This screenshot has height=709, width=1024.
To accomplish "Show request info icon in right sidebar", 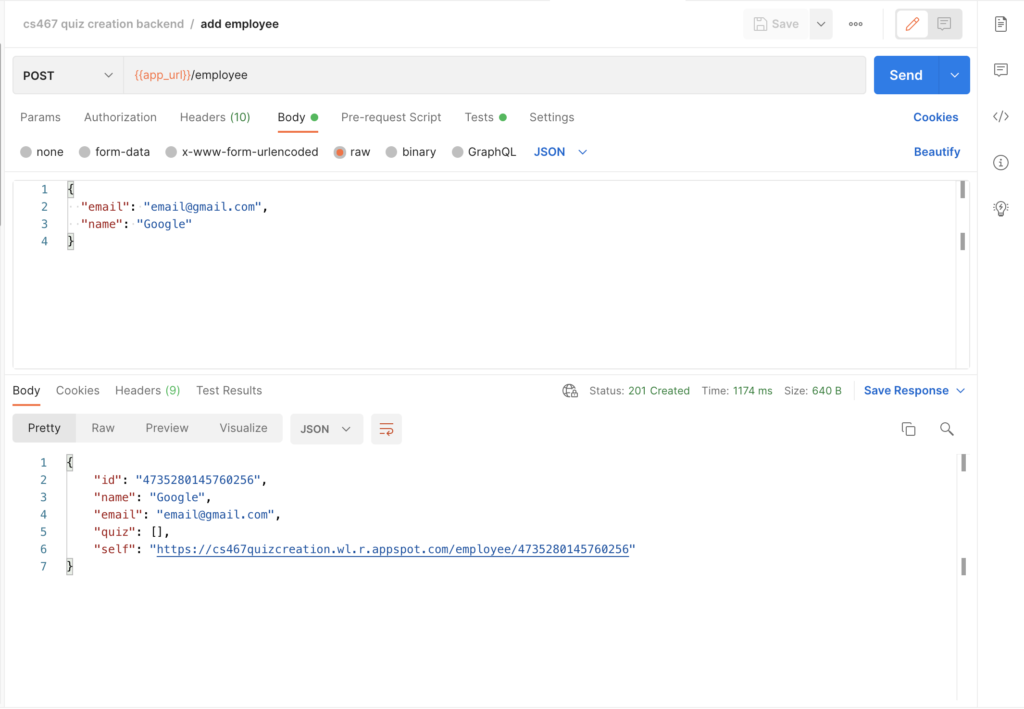I will [x=1000, y=163].
